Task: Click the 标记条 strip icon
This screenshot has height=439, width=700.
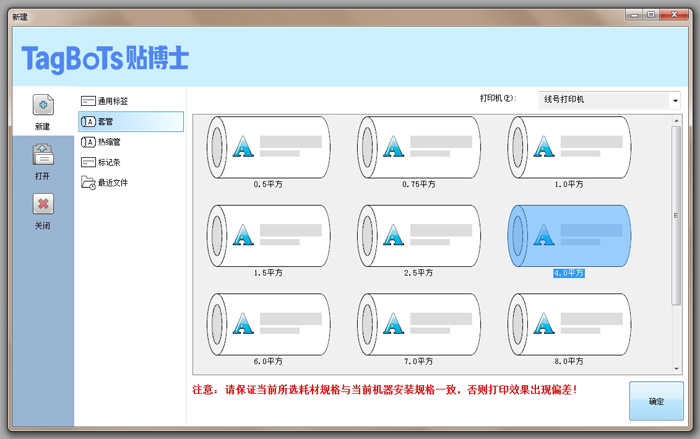Action: [x=88, y=162]
